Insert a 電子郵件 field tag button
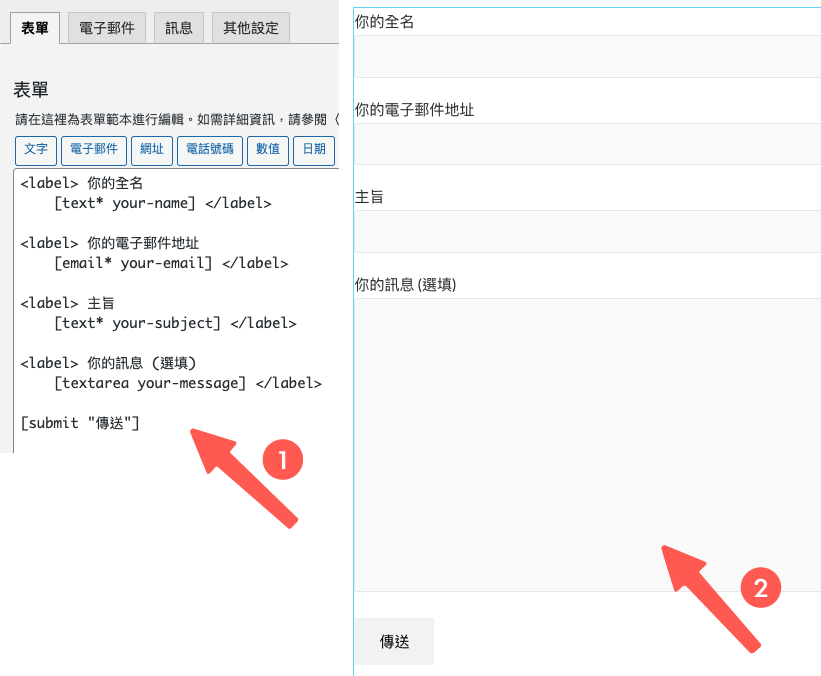The height and width of the screenshot is (676, 821). point(94,150)
